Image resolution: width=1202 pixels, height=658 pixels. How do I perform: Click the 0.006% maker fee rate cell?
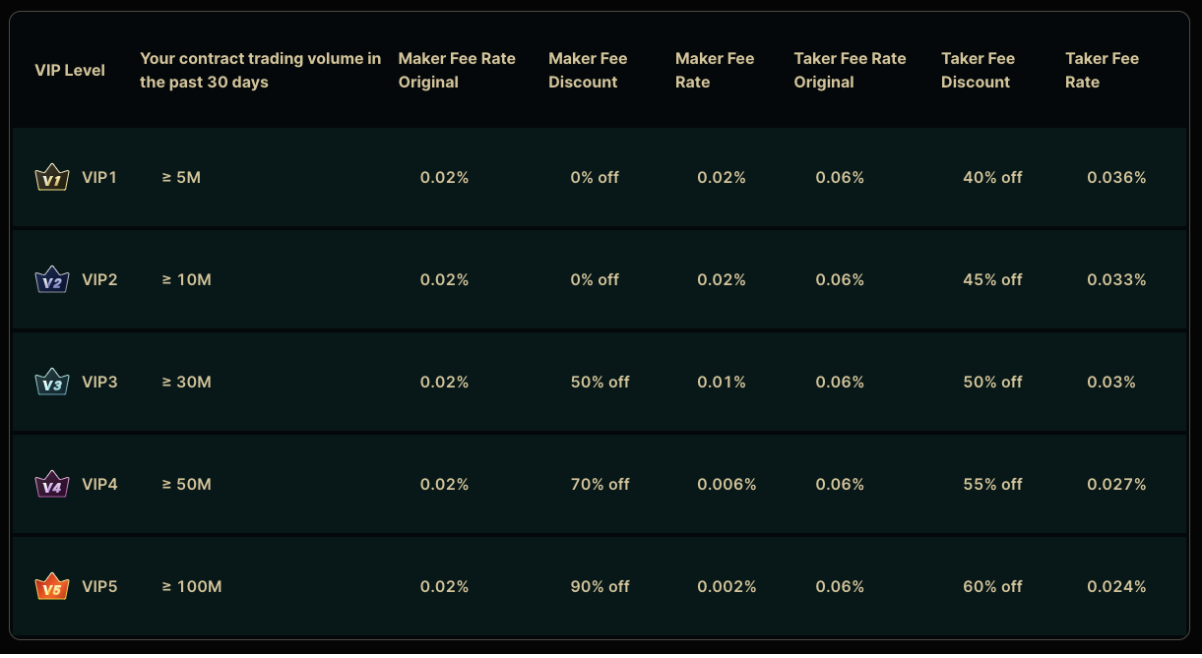point(727,484)
